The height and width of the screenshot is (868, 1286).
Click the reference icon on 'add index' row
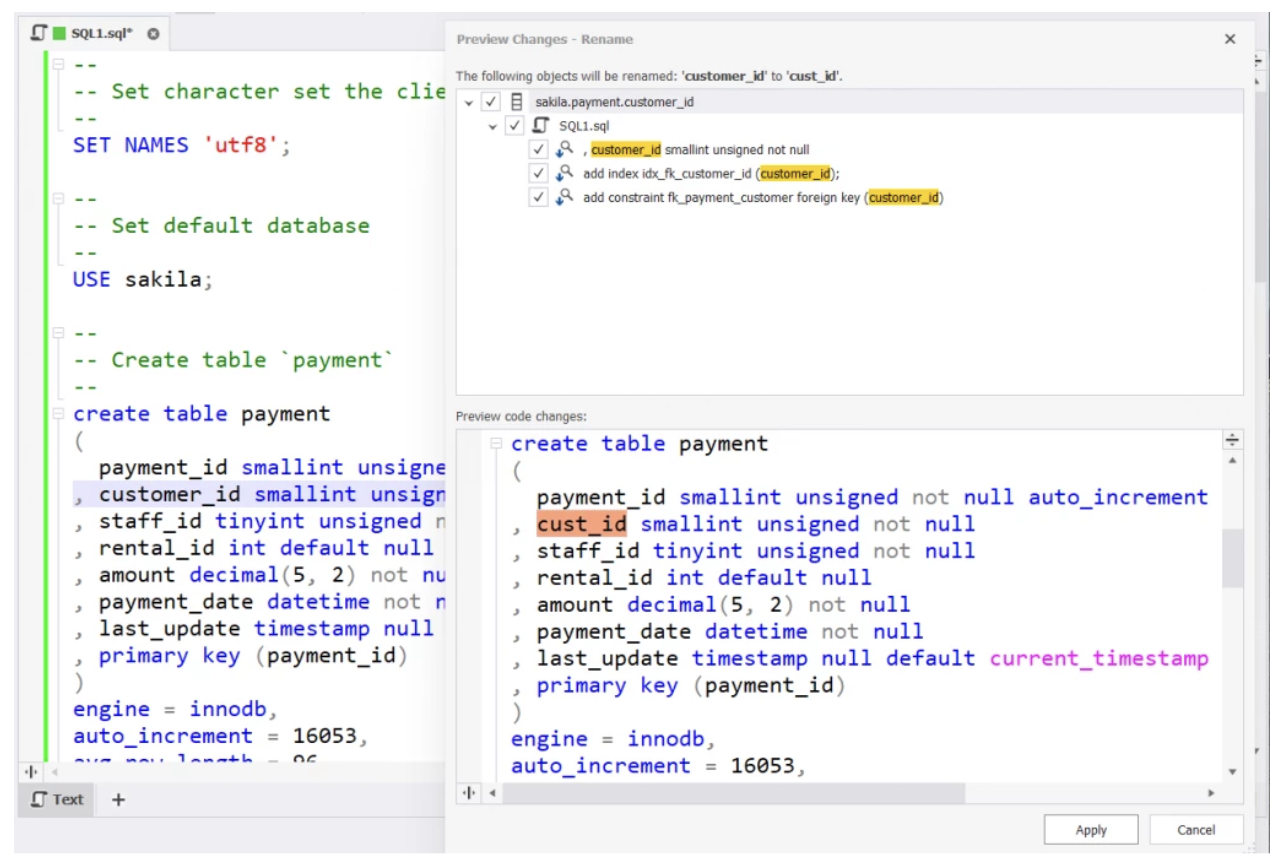pyautogui.click(x=564, y=174)
